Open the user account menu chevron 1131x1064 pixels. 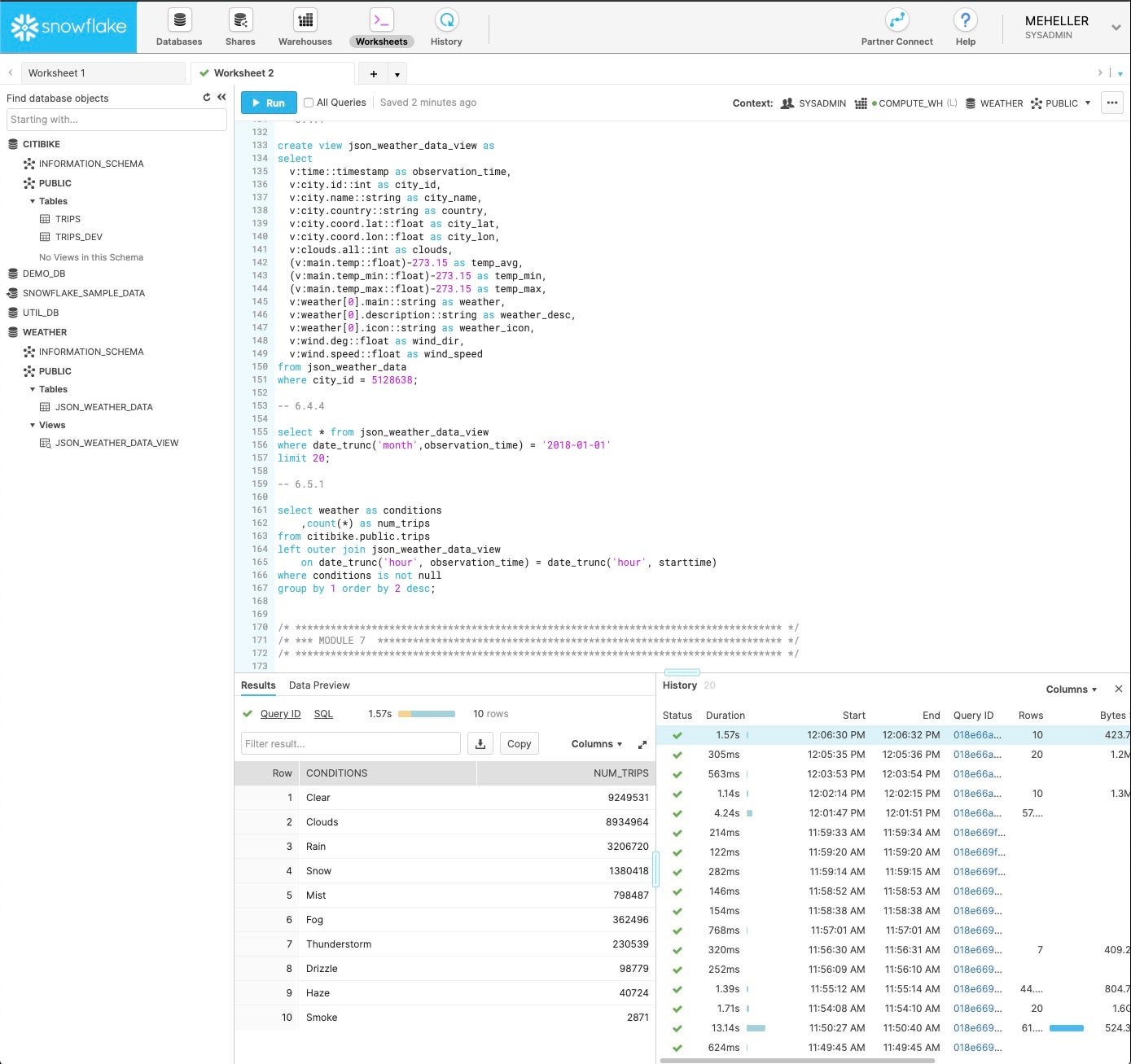coord(1116,28)
